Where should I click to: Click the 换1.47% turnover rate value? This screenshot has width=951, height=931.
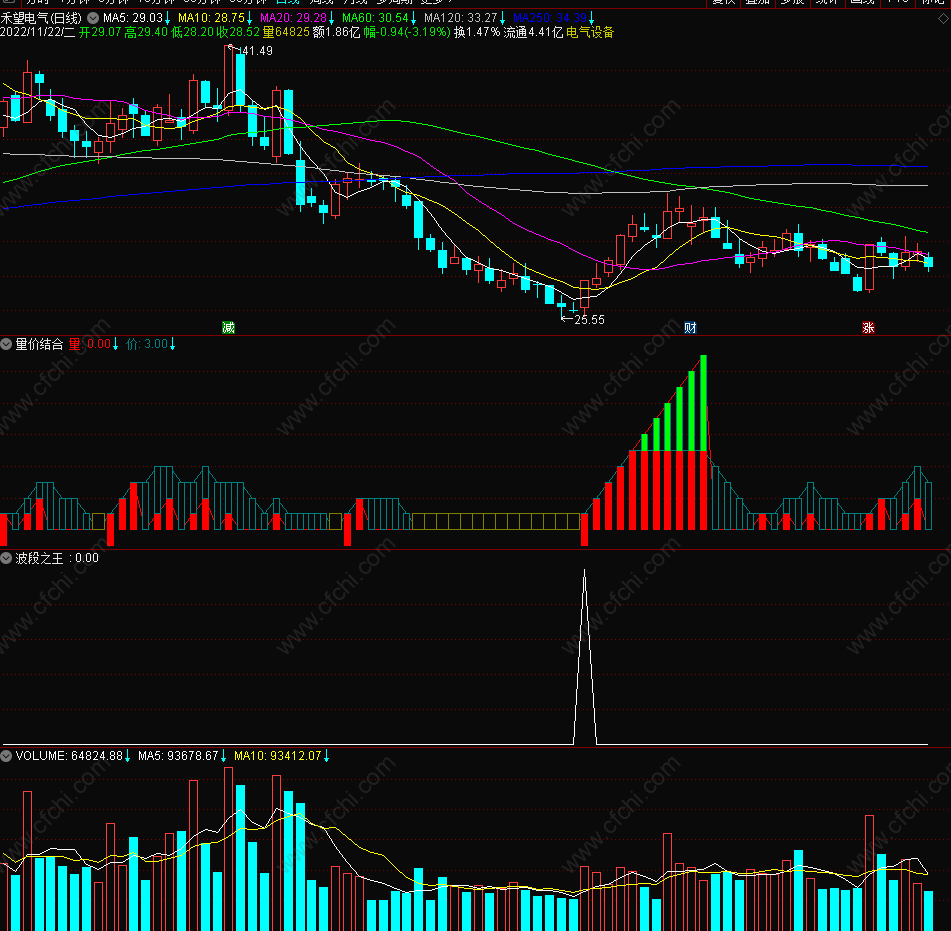tap(477, 32)
